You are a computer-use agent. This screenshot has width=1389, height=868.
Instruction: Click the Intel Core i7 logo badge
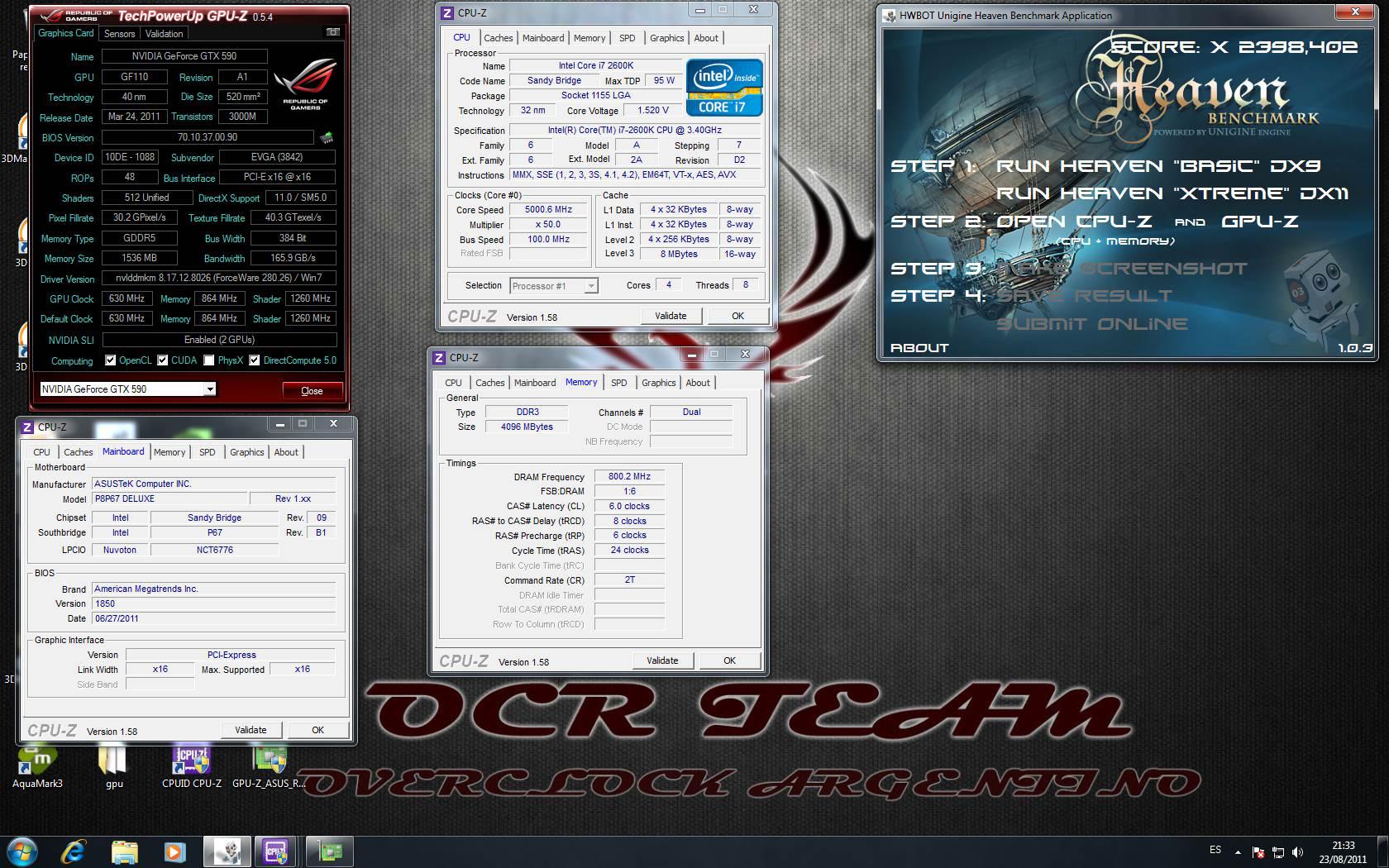723,87
